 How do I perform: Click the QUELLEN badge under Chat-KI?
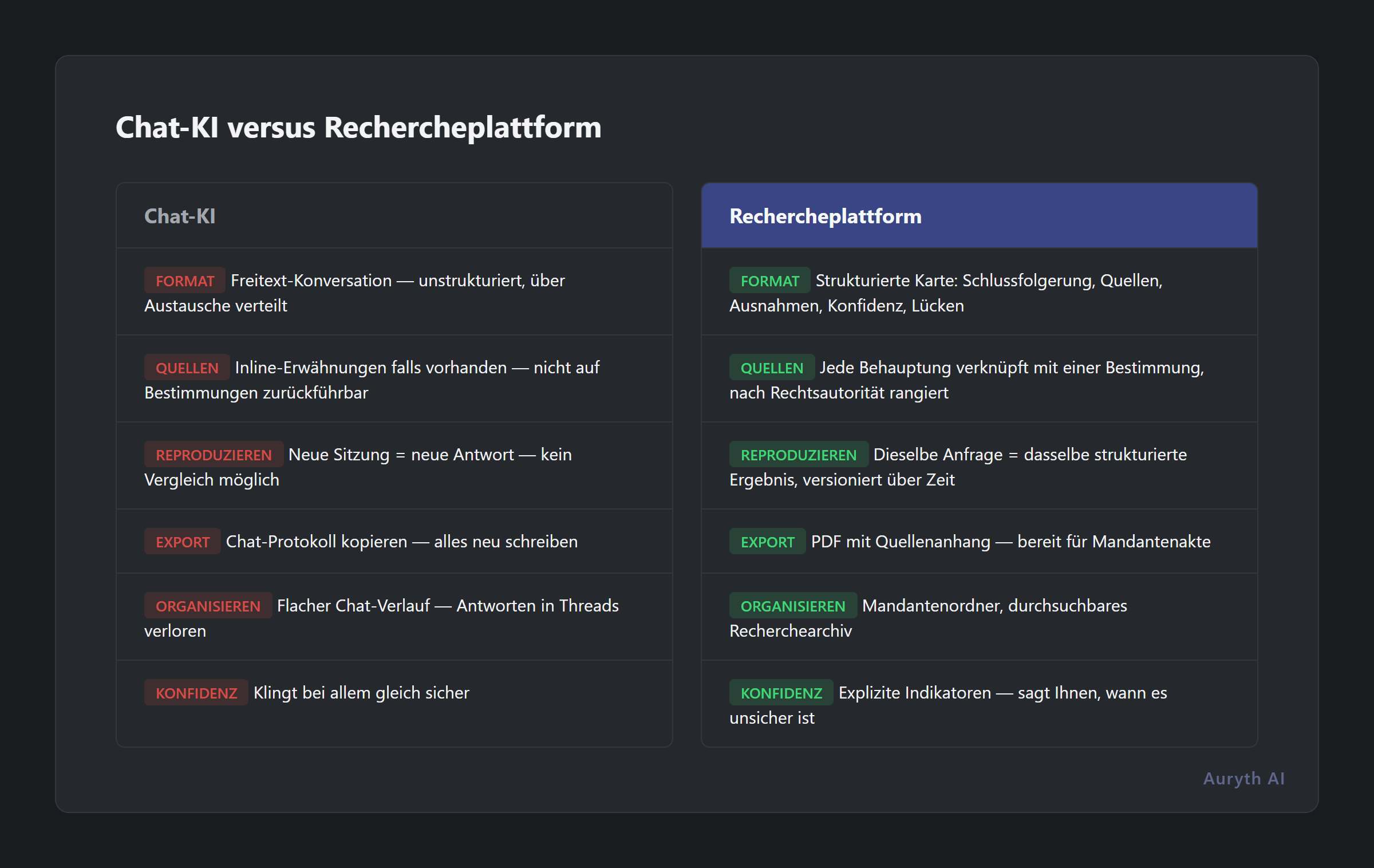click(187, 367)
